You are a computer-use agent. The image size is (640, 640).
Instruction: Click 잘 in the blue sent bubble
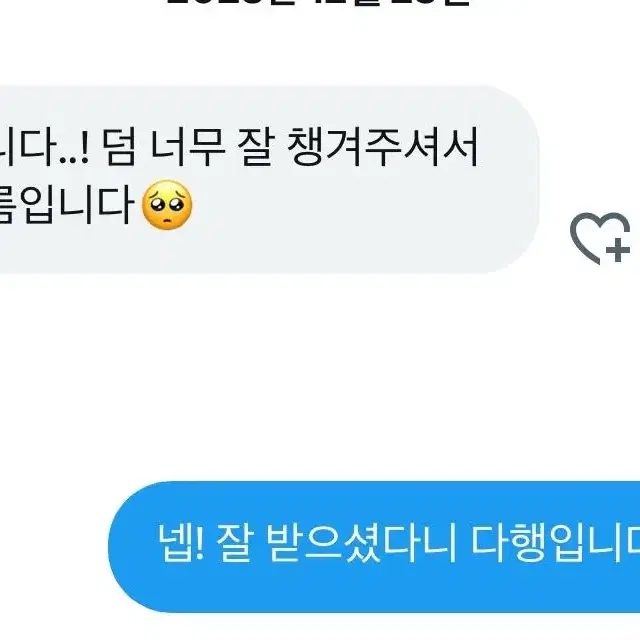coord(233,542)
